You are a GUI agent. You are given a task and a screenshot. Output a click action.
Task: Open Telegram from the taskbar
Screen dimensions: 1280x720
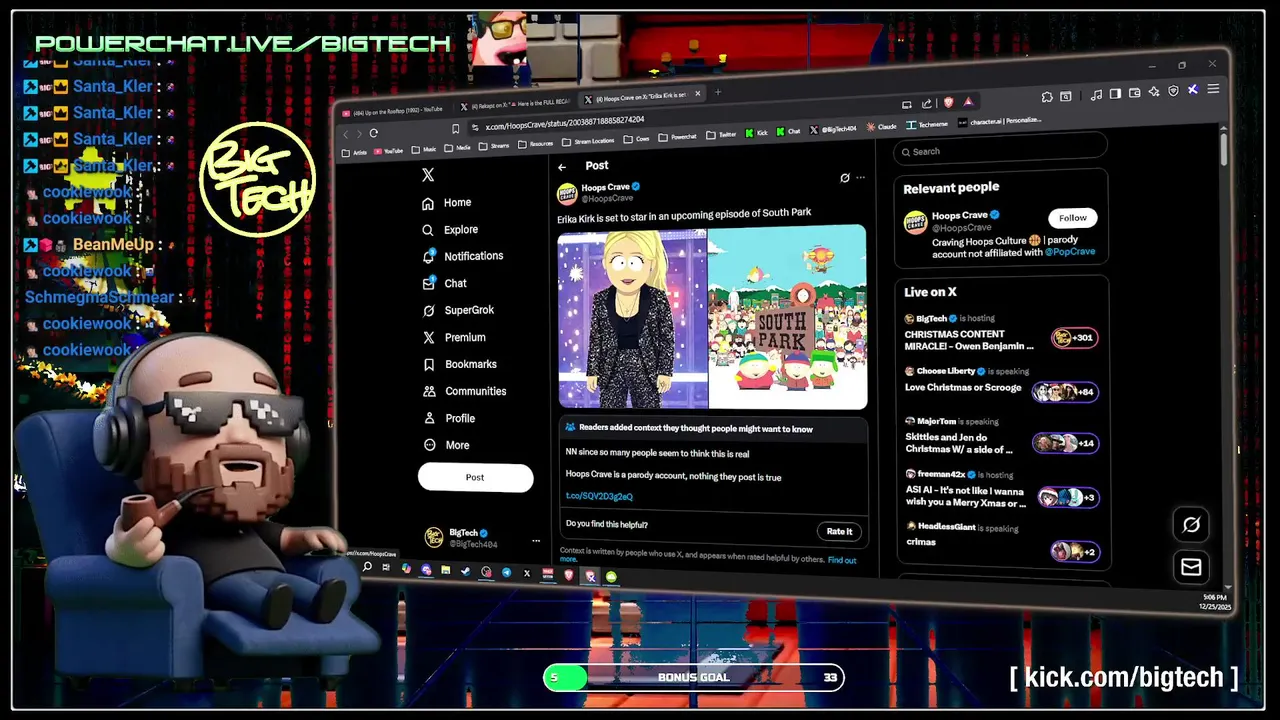[x=506, y=573]
